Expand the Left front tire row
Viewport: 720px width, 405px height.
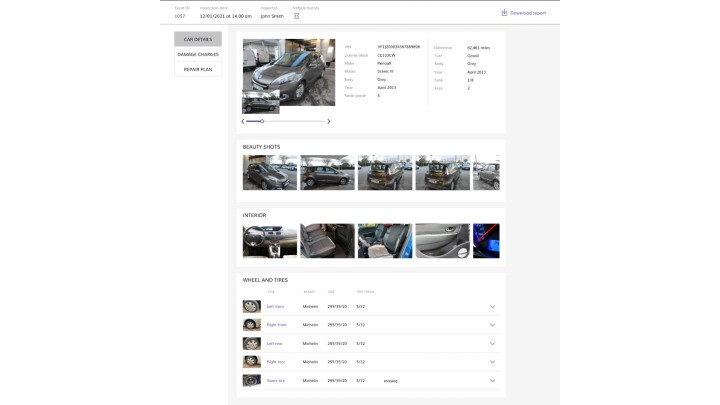(x=492, y=307)
